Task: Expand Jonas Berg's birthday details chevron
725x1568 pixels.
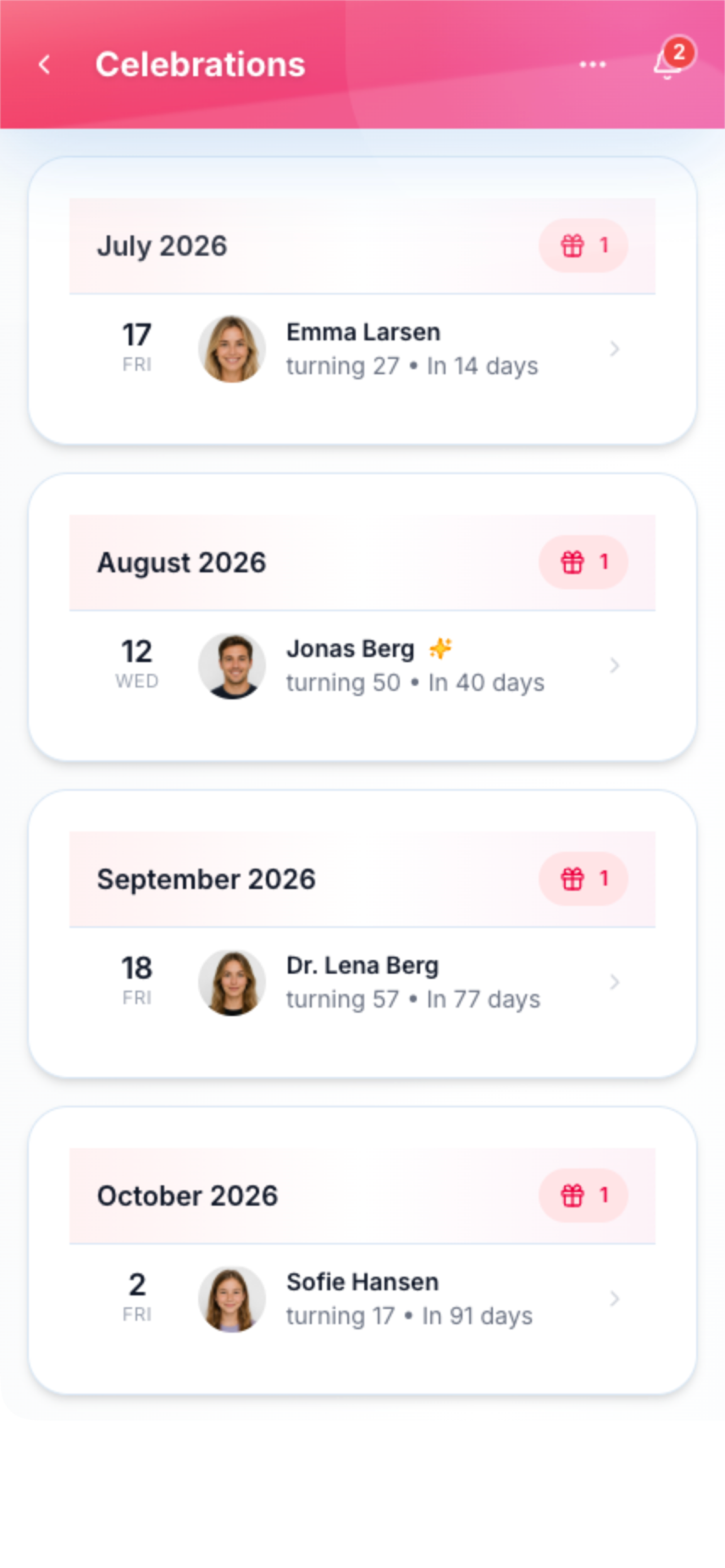Action: pos(614,665)
